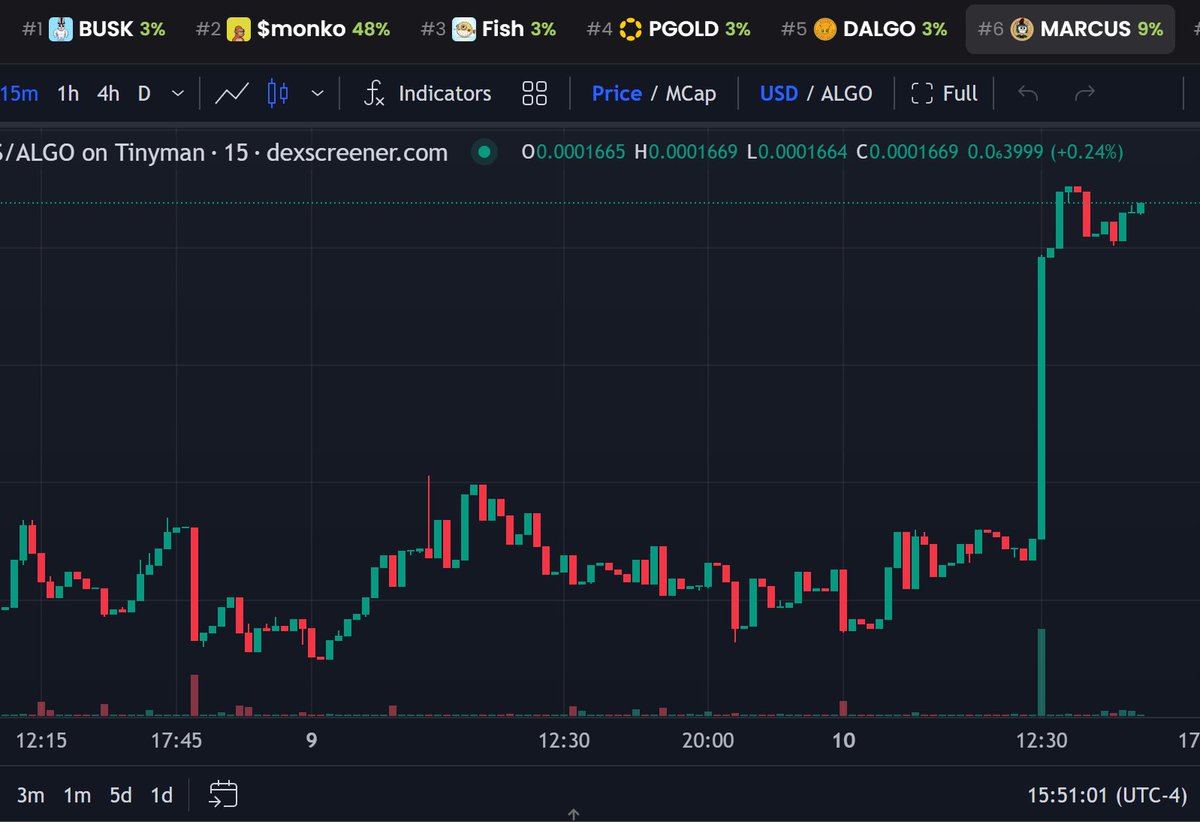Open the PGOLD trending token
Screen dimensions: 1200x822
(667, 29)
